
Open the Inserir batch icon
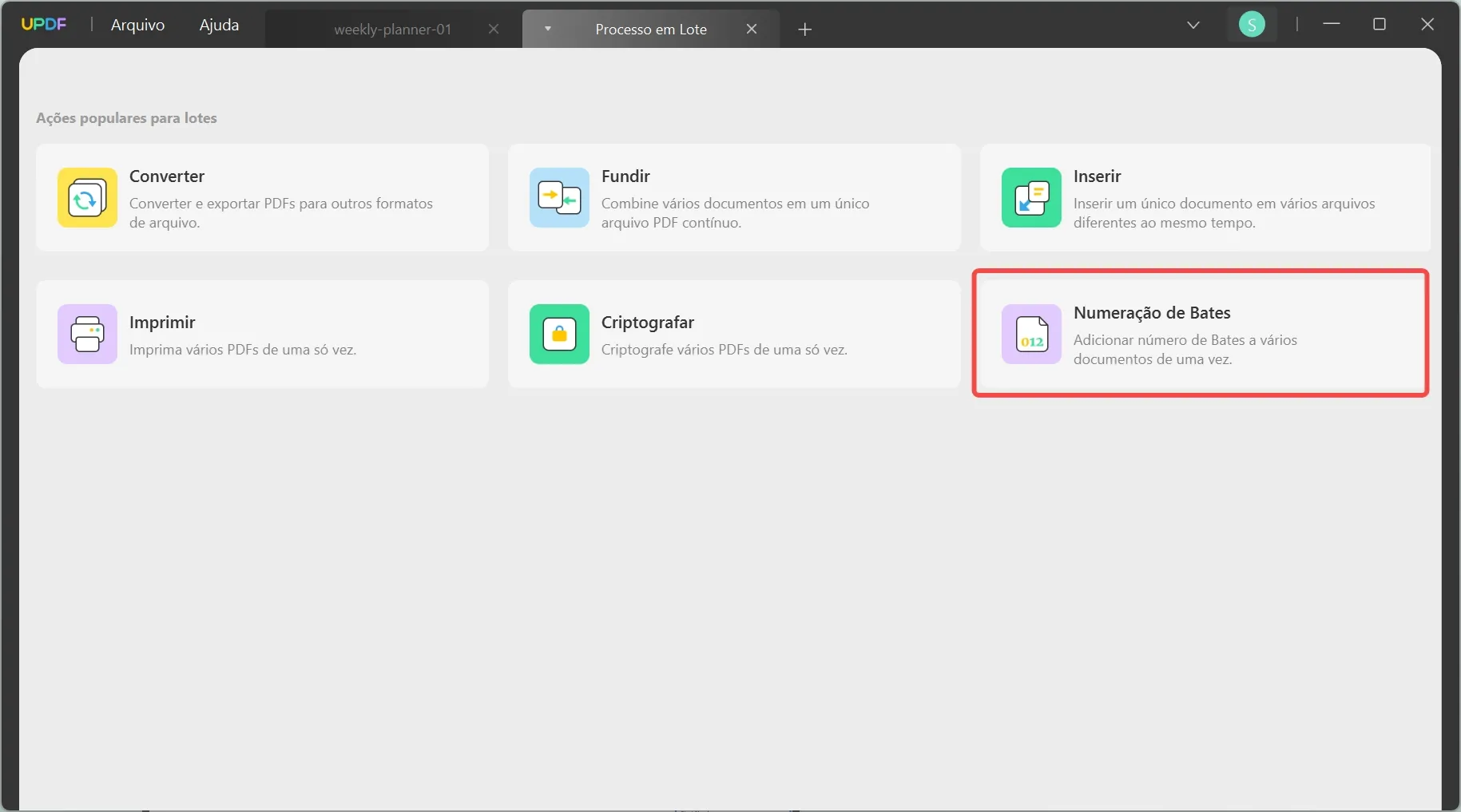point(1031,198)
